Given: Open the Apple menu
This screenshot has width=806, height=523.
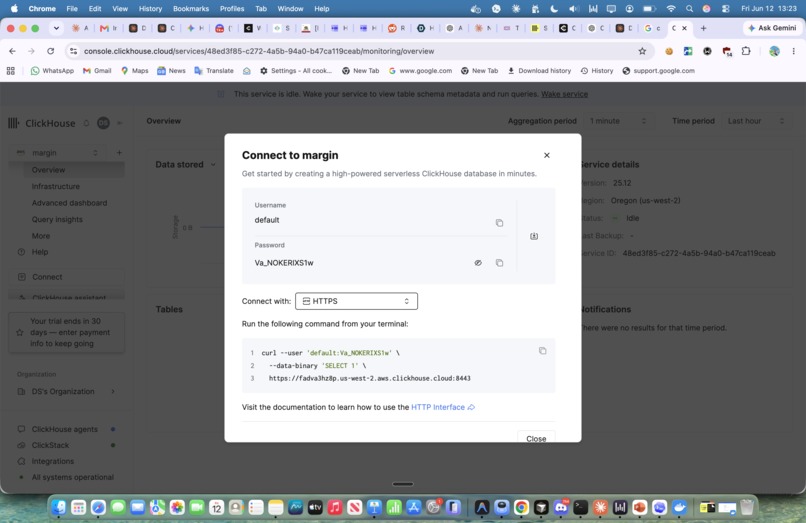Looking at the screenshot, I should pyautogui.click(x=14, y=9).
